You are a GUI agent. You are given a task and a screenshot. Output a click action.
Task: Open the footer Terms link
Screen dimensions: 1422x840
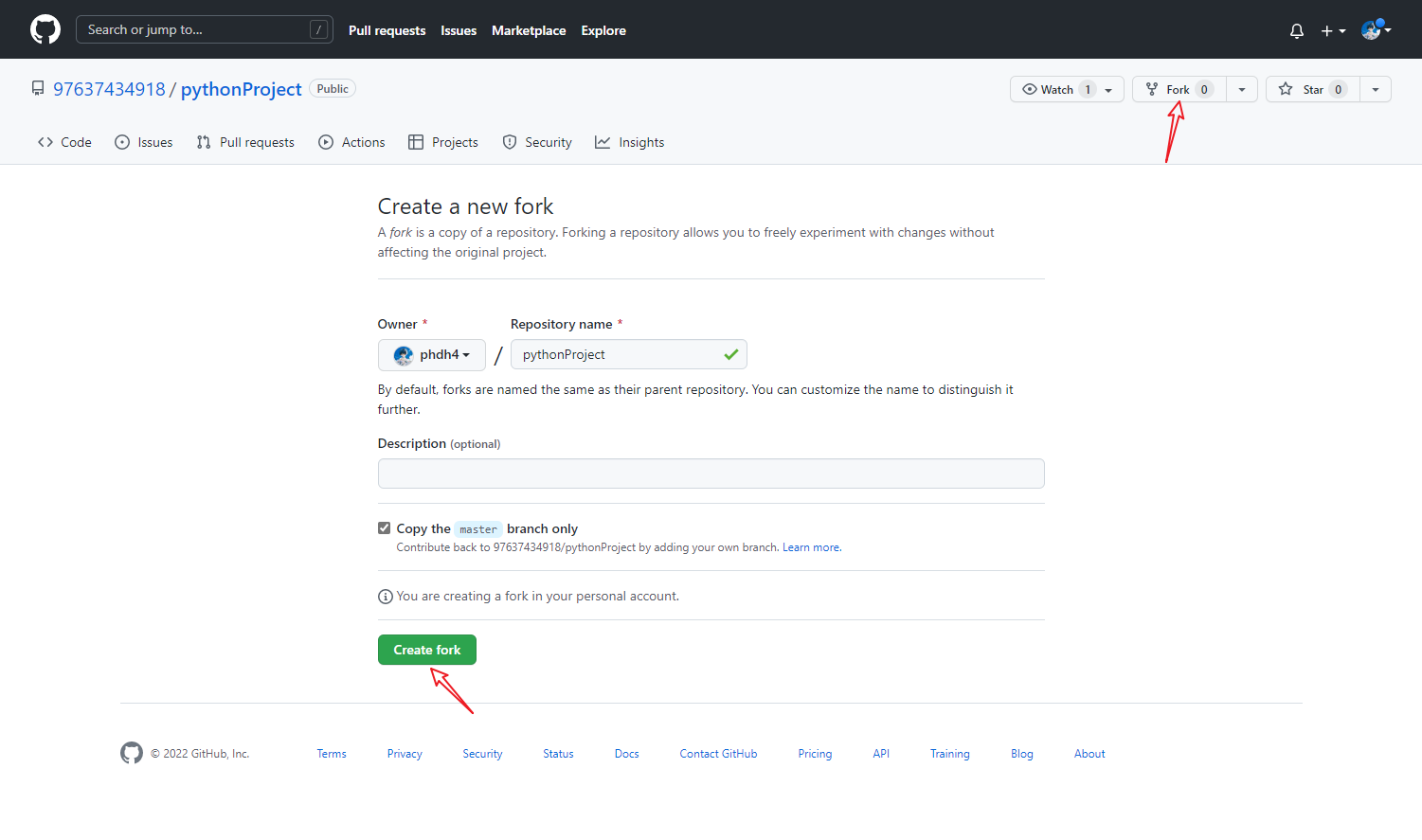click(332, 754)
